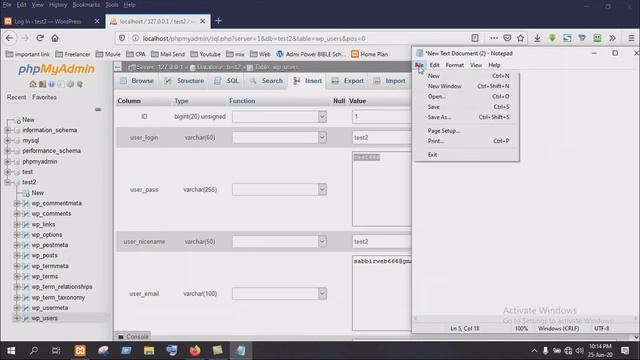Show more tools with the double-chevron overflow icon
640x360 pixels.
(613, 38)
